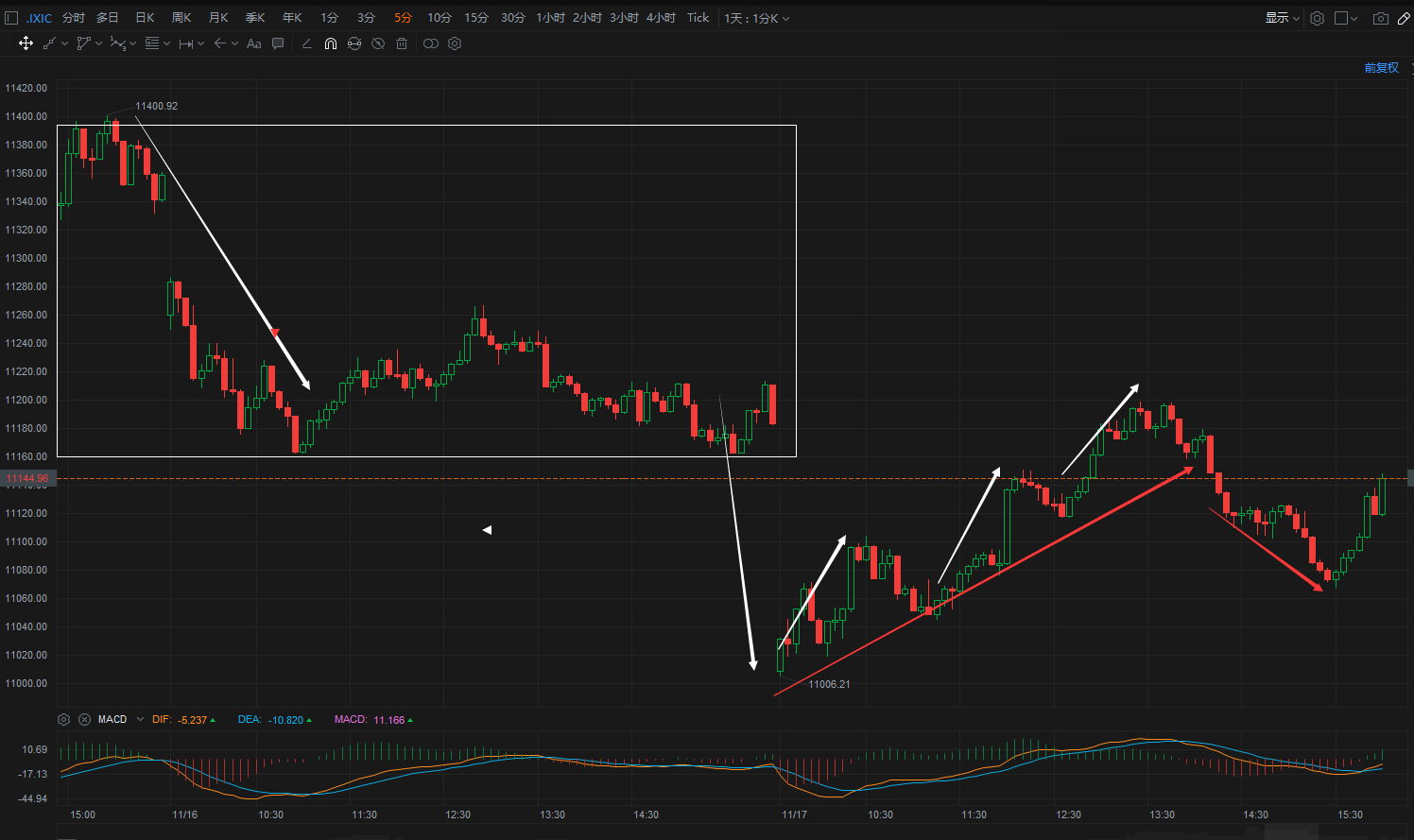This screenshot has height=840, width=1414.
Task: Select the comment bubble annotation tool
Action: click(x=278, y=43)
